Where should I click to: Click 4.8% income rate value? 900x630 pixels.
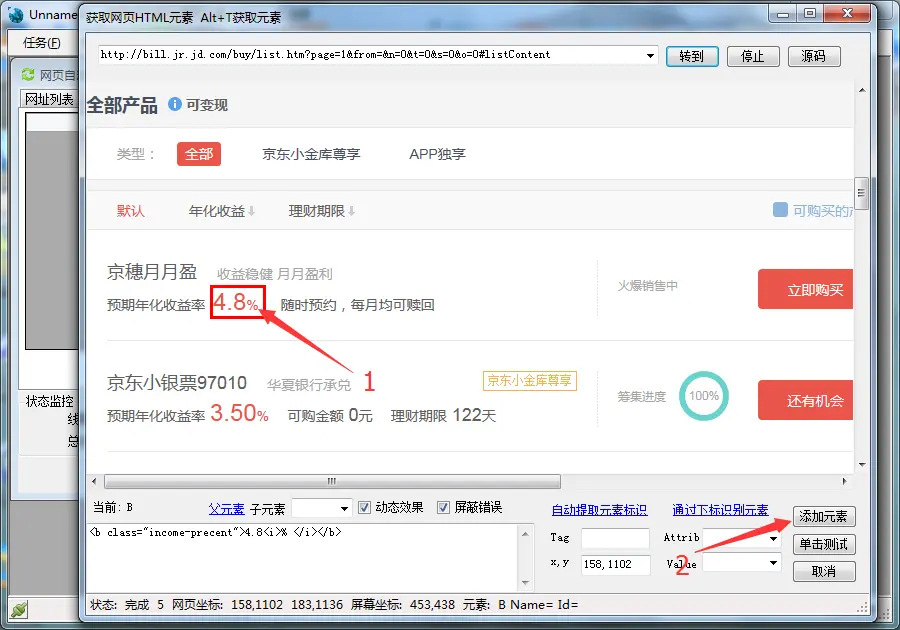pyautogui.click(x=237, y=302)
